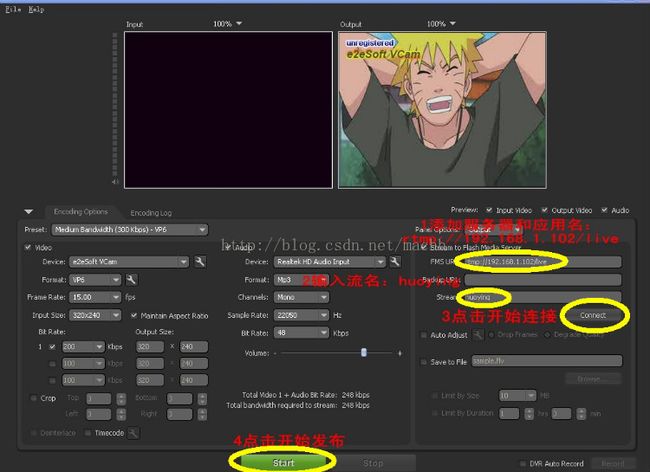This screenshot has width=650, height=472.
Task: Open the Frame Rate dropdown
Action: (x=95, y=297)
